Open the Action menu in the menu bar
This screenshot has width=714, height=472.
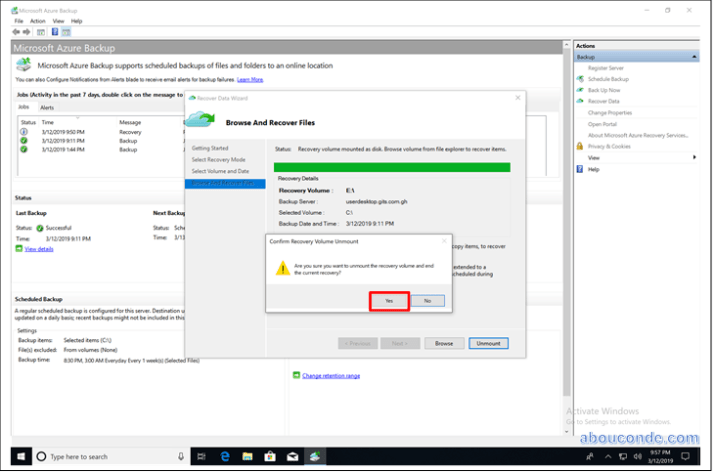click(x=38, y=20)
